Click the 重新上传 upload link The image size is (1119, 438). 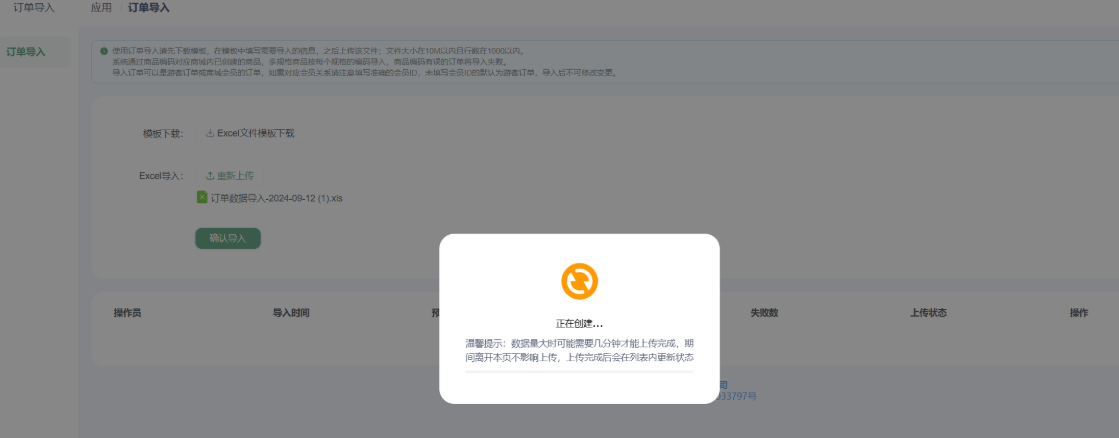(235, 175)
